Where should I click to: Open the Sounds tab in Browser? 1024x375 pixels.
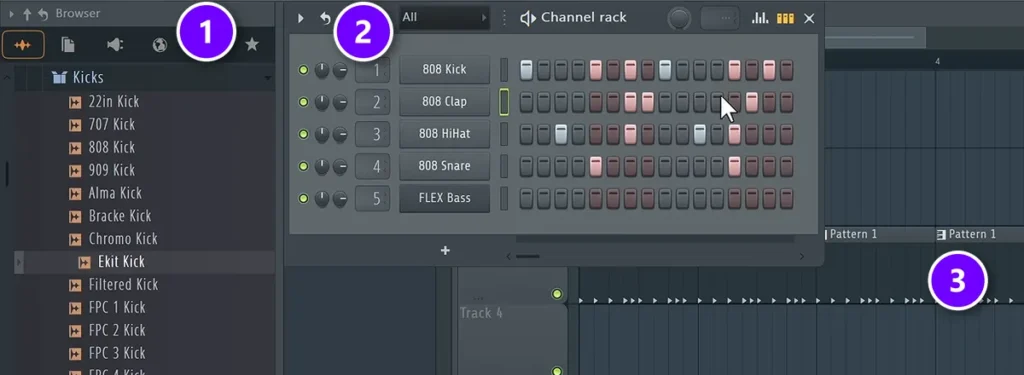(23, 44)
